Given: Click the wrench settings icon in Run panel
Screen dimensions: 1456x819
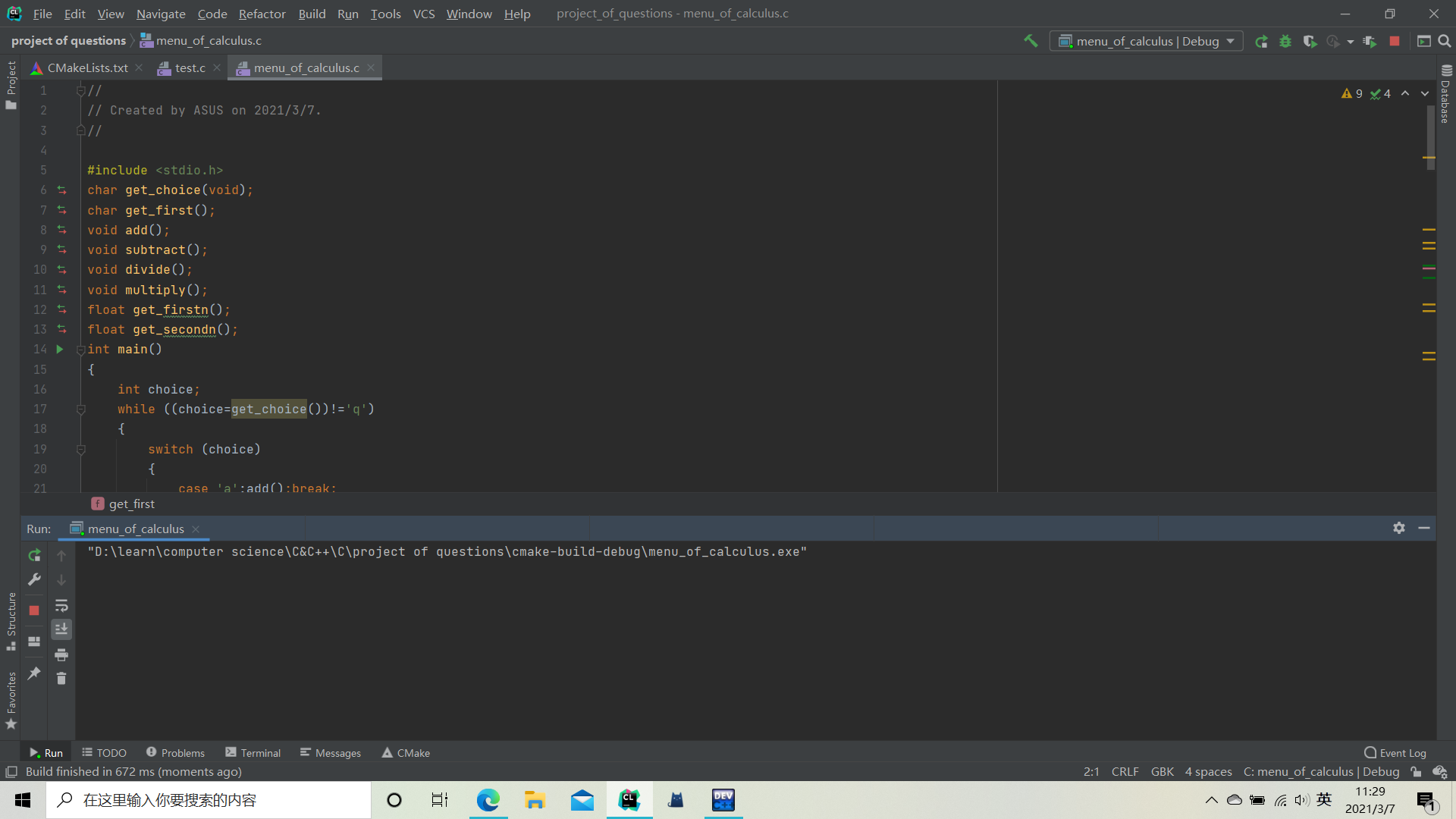Looking at the screenshot, I should click(34, 580).
